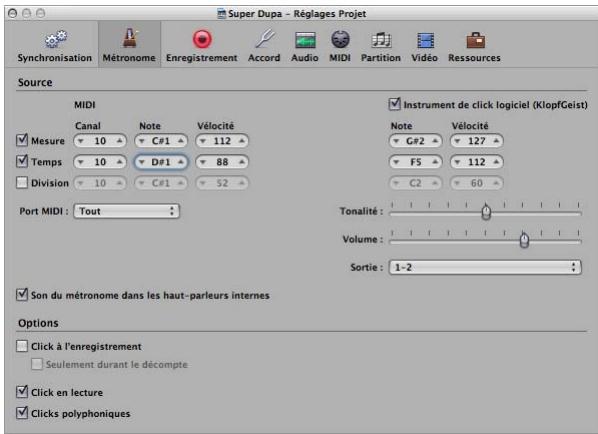Click the Volume slider handle

pos(524,240)
